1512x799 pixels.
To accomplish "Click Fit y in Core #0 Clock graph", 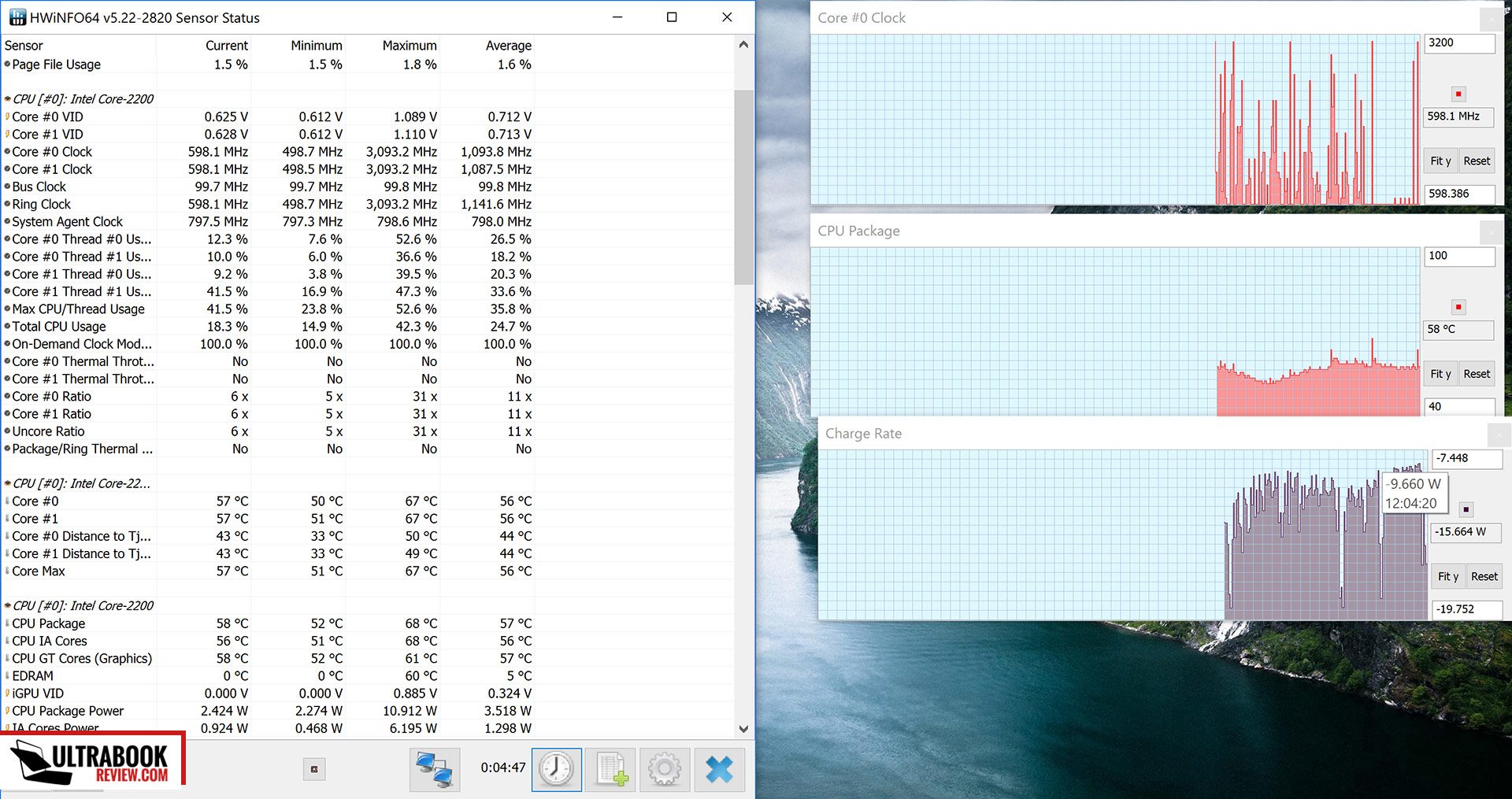I will coord(1440,161).
